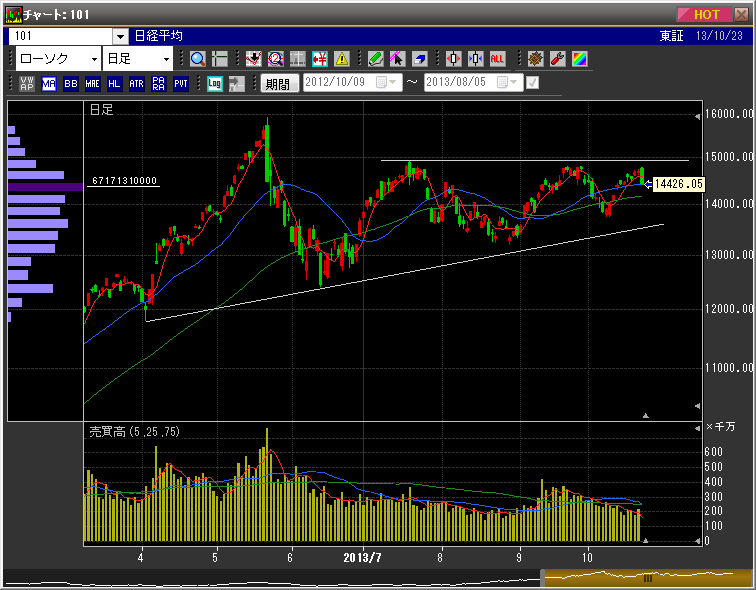Open the end date 2013/08/05 calendar picker

[511, 84]
